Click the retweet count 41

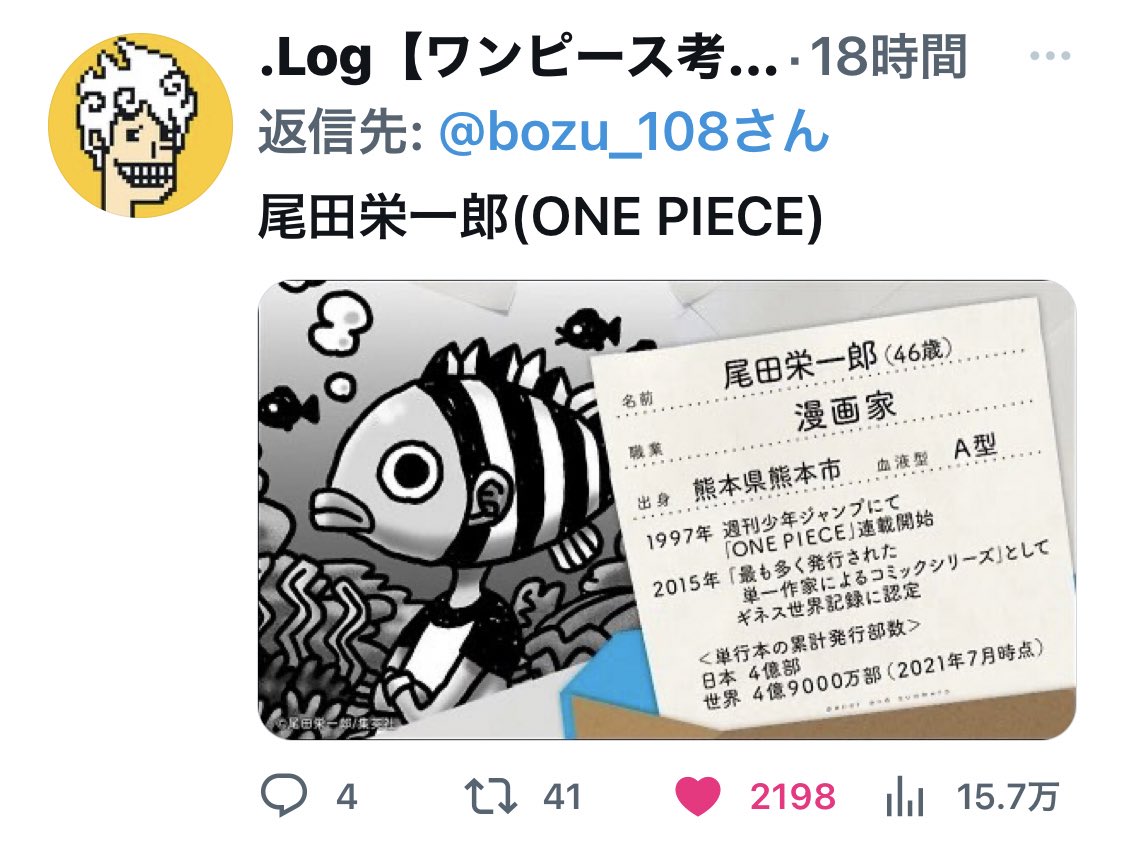pos(561,797)
